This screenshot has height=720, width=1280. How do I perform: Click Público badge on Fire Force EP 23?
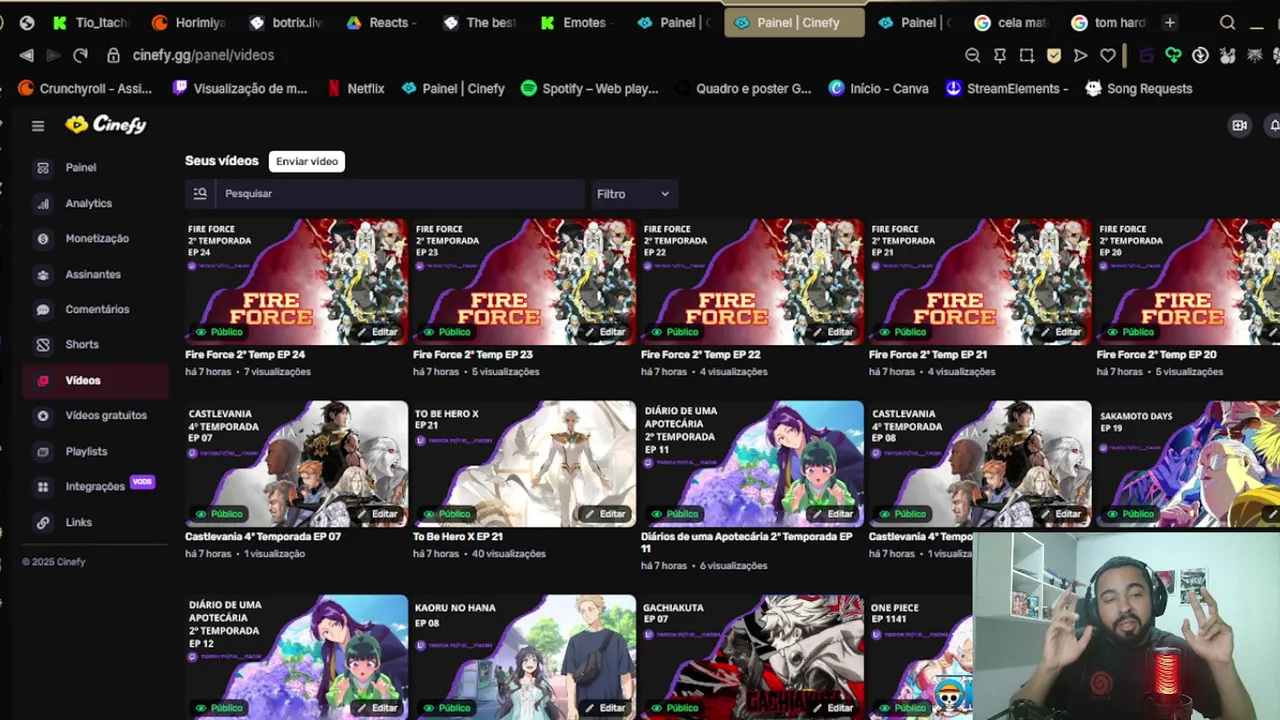pyautogui.click(x=447, y=332)
